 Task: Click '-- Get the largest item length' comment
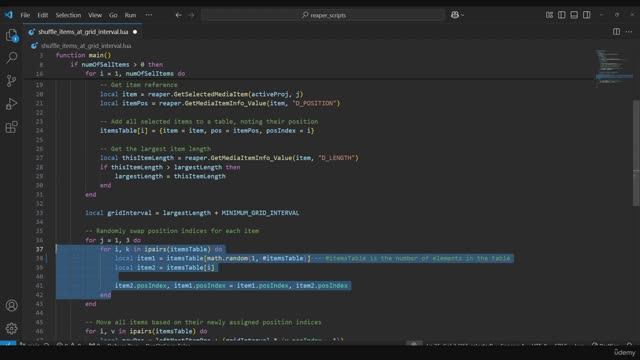[156, 149]
